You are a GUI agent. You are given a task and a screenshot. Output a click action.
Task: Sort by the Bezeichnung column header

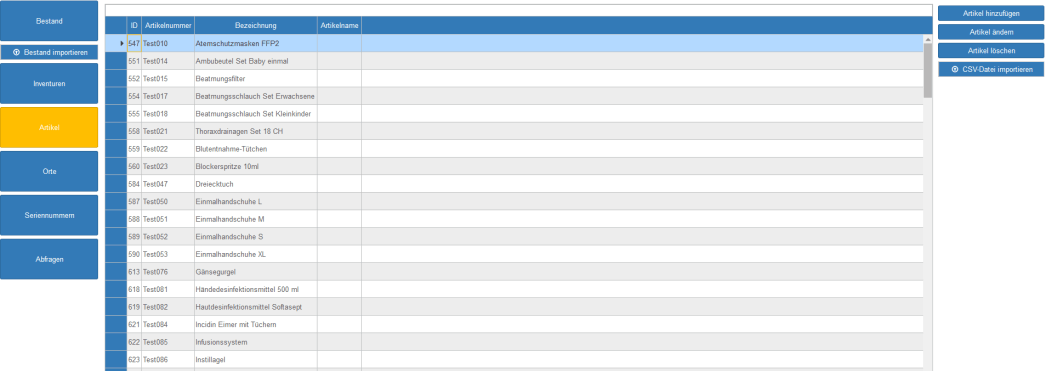[255, 25]
